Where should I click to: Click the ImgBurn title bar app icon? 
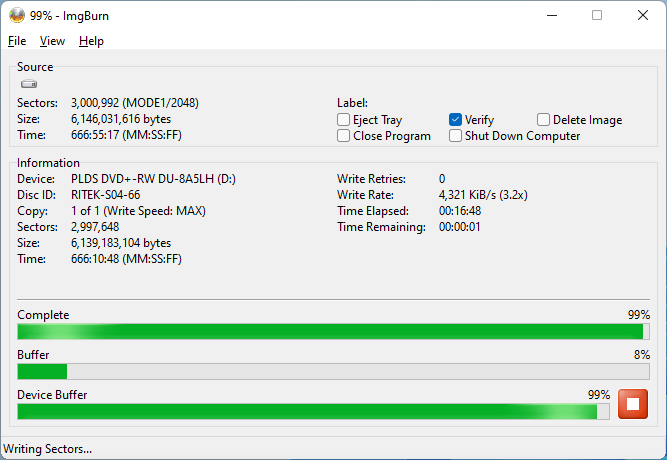pos(17,15)
